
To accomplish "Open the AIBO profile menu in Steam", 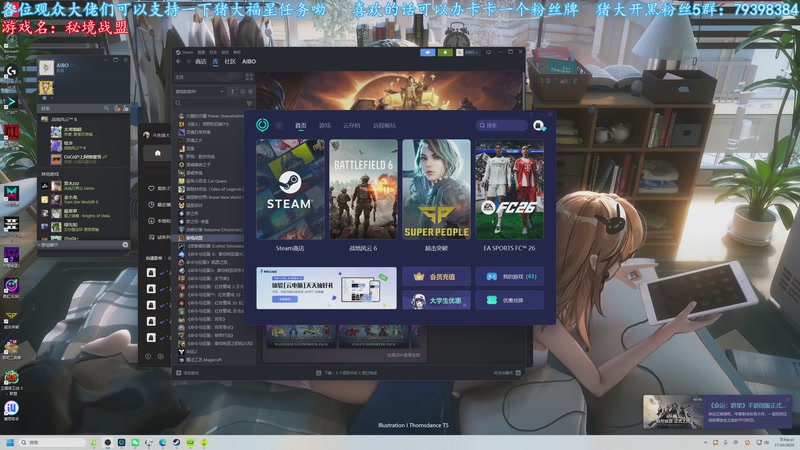I will coord(249,62).
